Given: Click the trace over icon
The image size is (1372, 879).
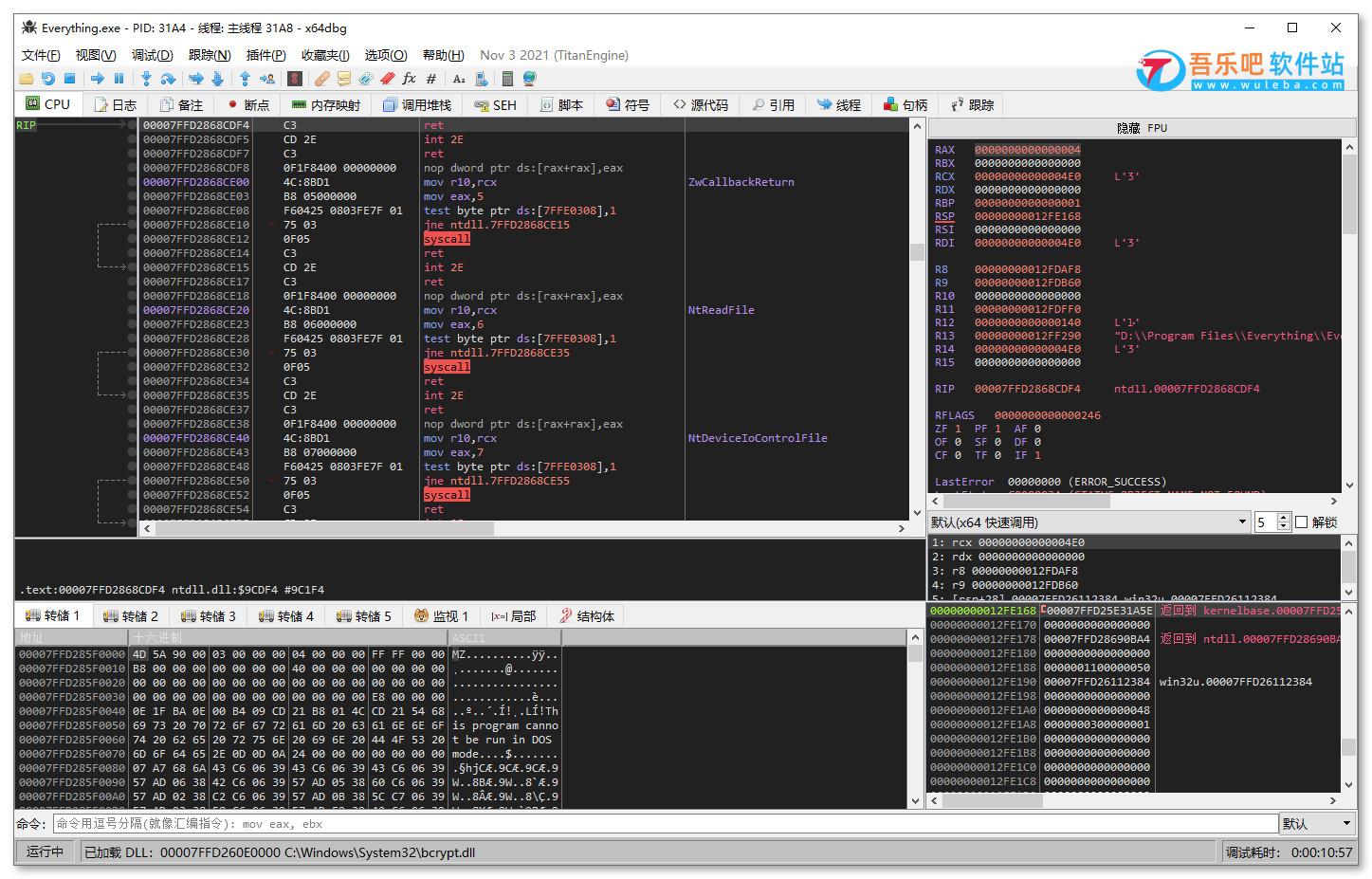Looking at the screenshot, I should tap(217, 79).
